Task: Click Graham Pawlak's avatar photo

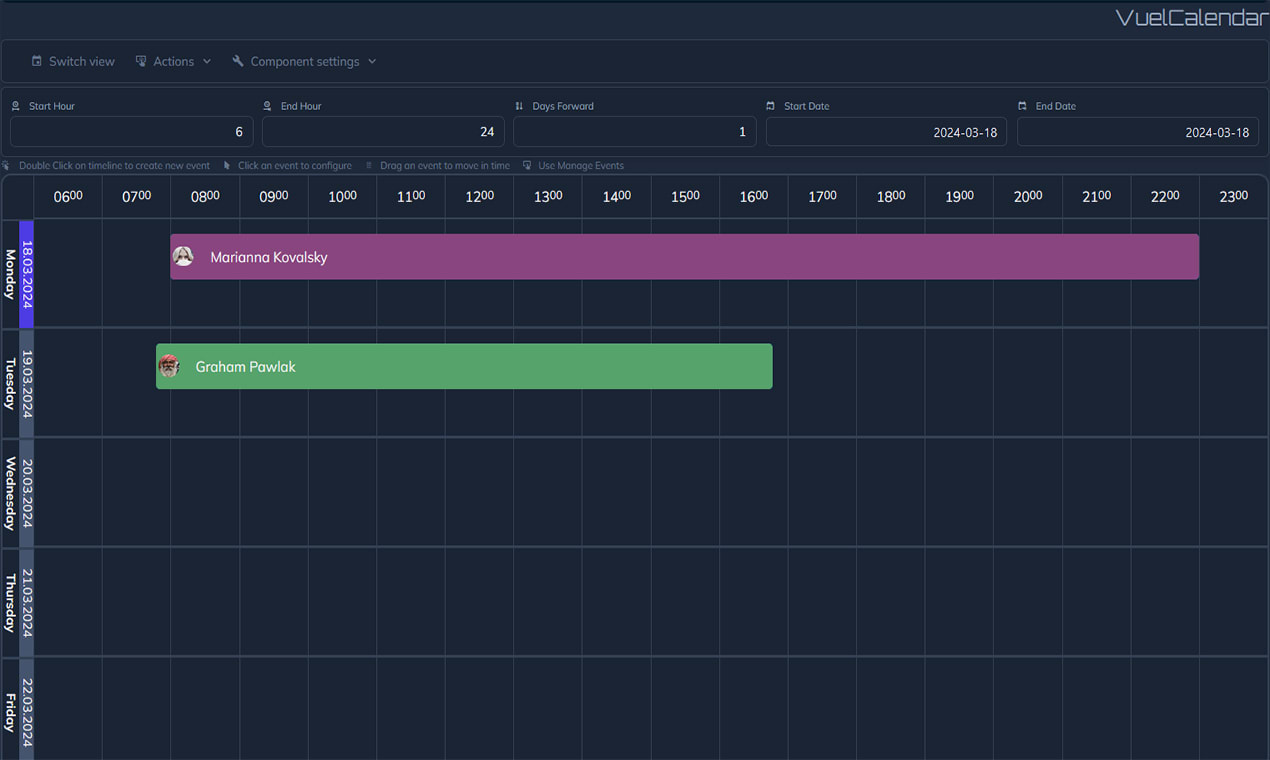Action: point(169,366)
